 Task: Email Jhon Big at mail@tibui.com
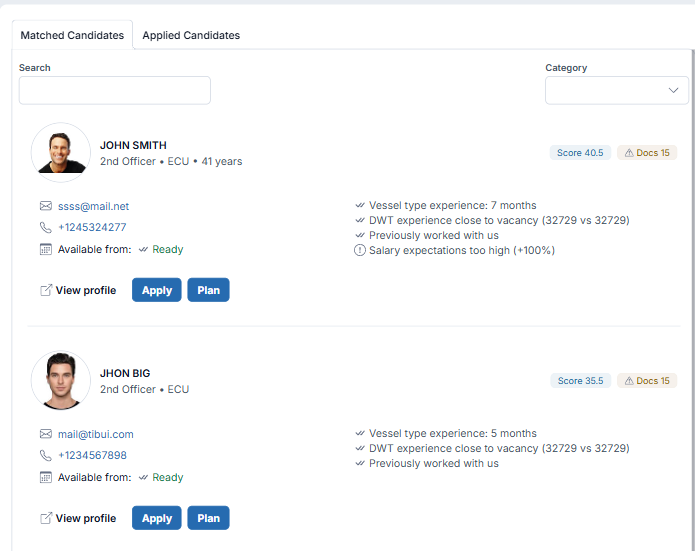point(96,434)
